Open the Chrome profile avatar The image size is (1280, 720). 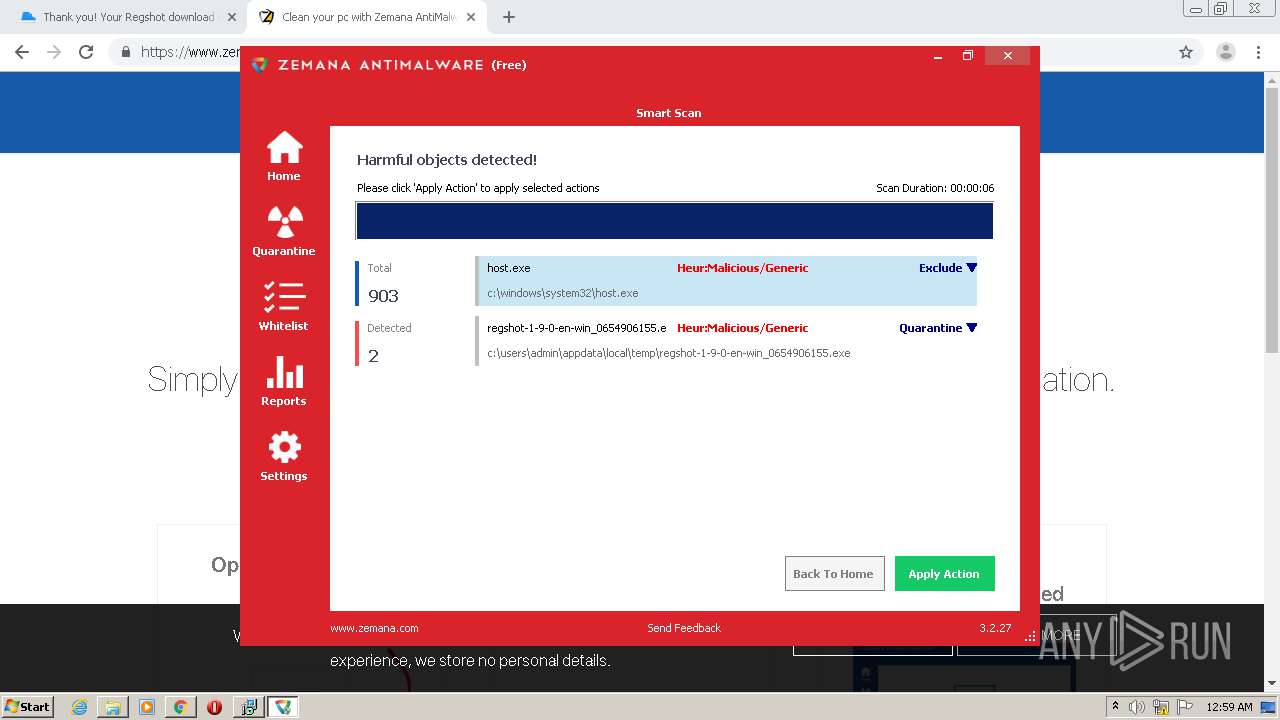click(x=1225, y=52)
